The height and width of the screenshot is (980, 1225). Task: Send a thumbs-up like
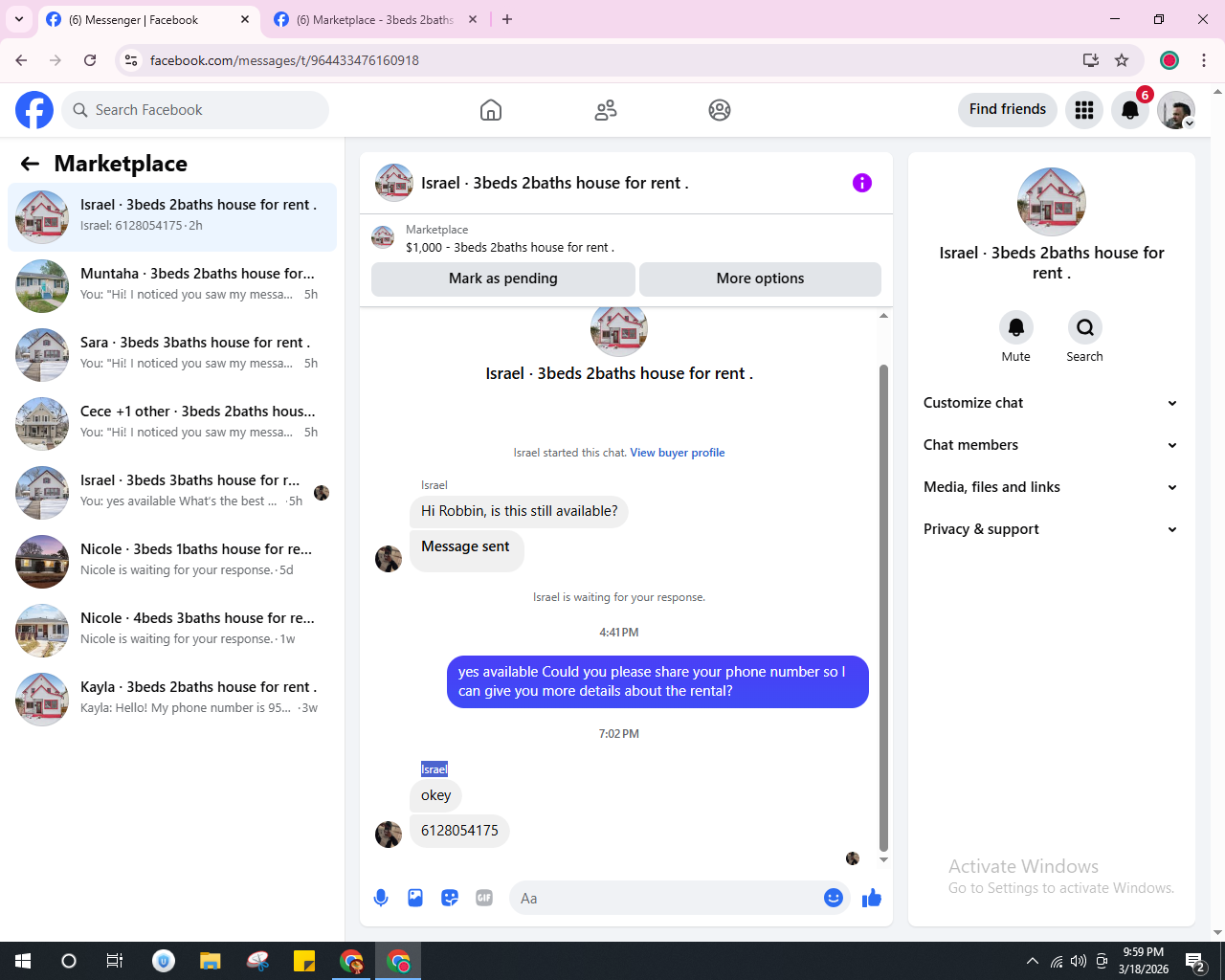pyautogui.click(x=872, y=898)
